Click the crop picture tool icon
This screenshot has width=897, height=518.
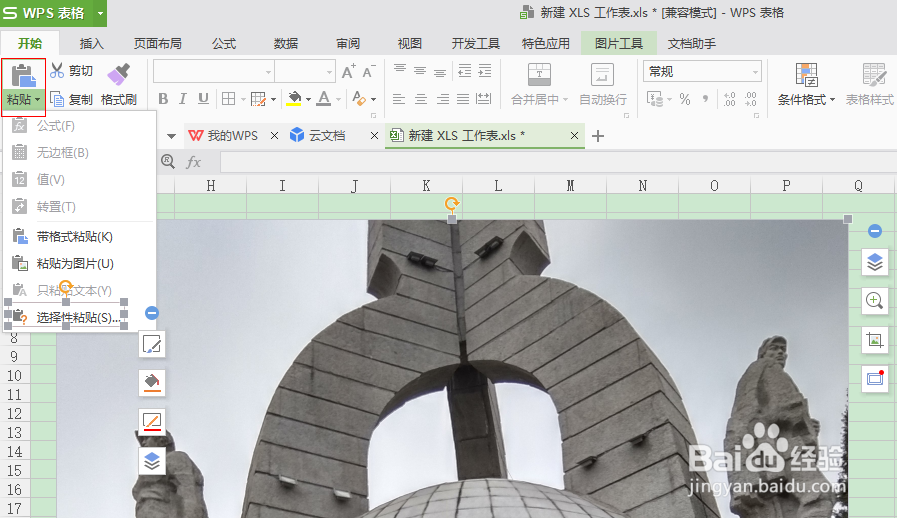click(875, 340)
